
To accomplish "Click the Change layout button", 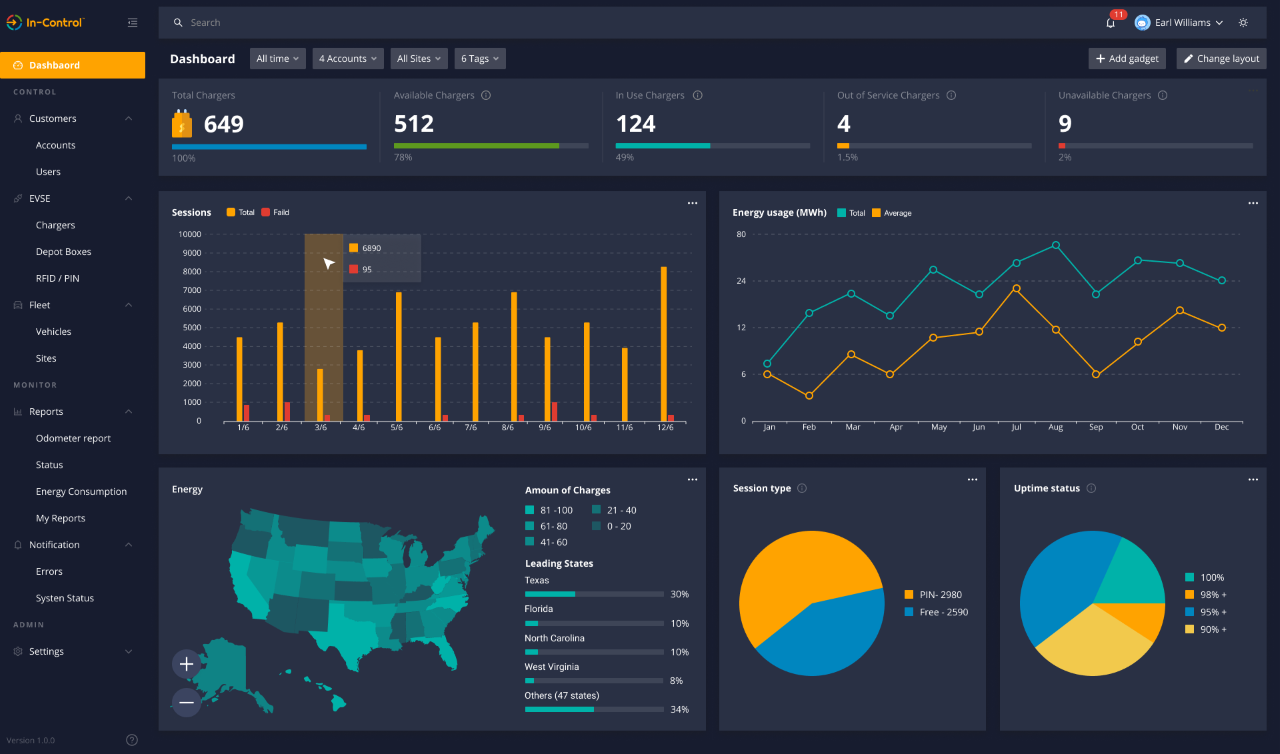I will pos(1221,59).
